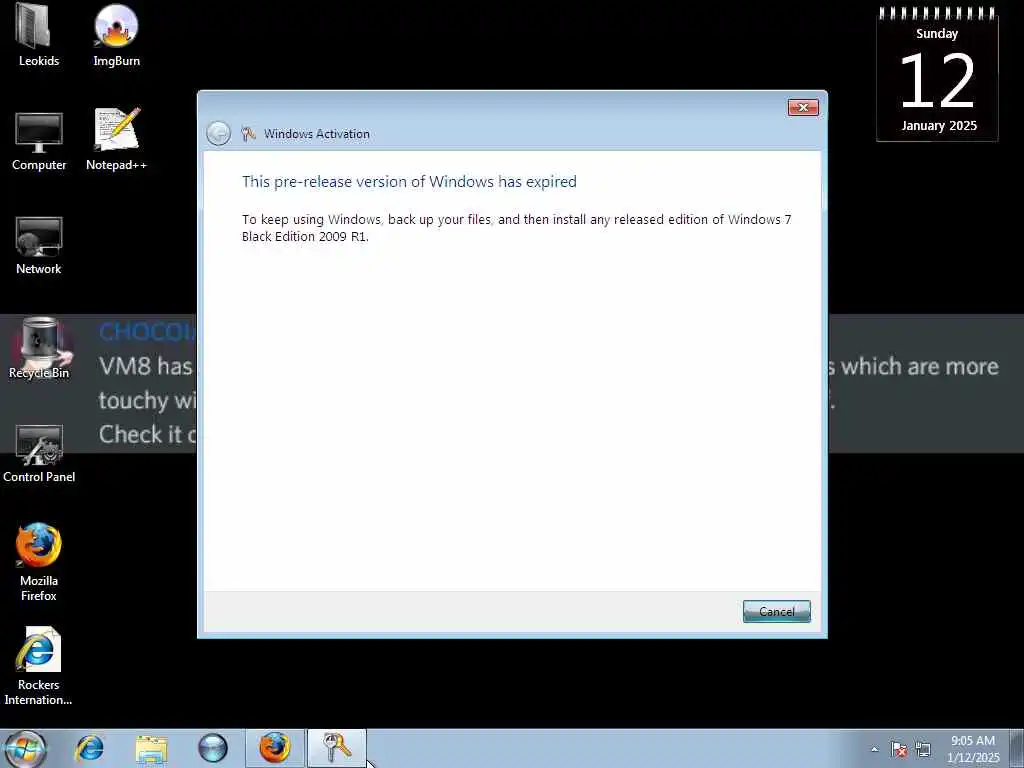Open the Leokids folder on desktop
The image size is (1024, 768).
[x=39, y=36]
